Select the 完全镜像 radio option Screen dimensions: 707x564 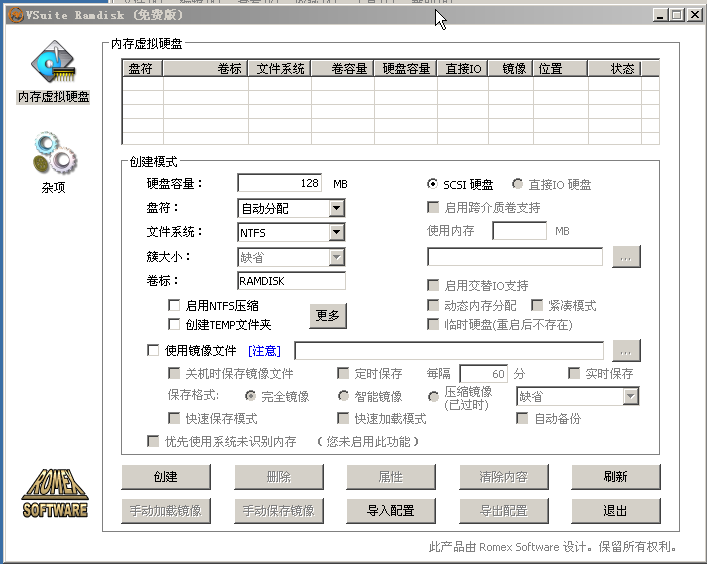(x=250, y=396)
